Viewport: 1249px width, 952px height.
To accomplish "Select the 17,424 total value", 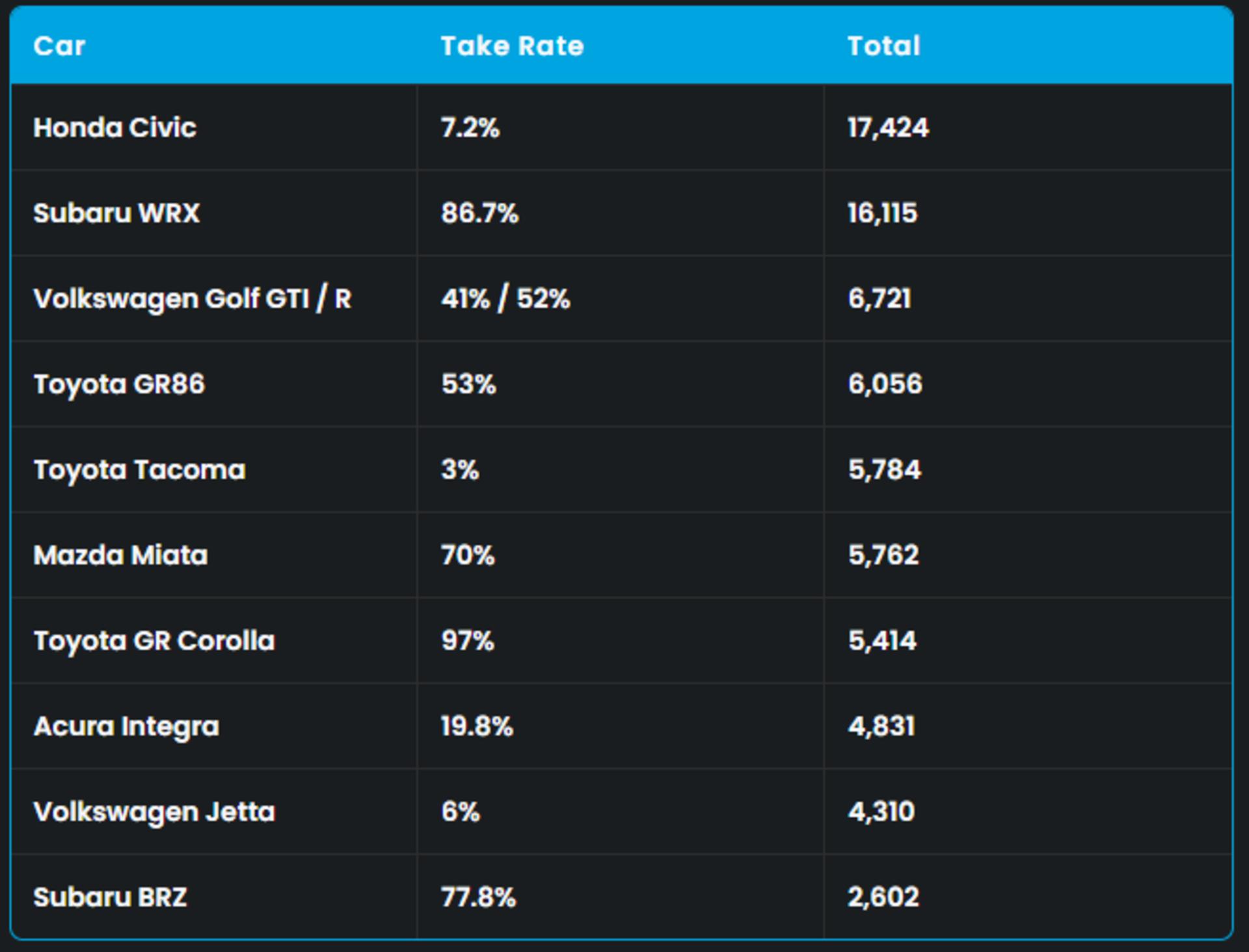I will point(888,127).
